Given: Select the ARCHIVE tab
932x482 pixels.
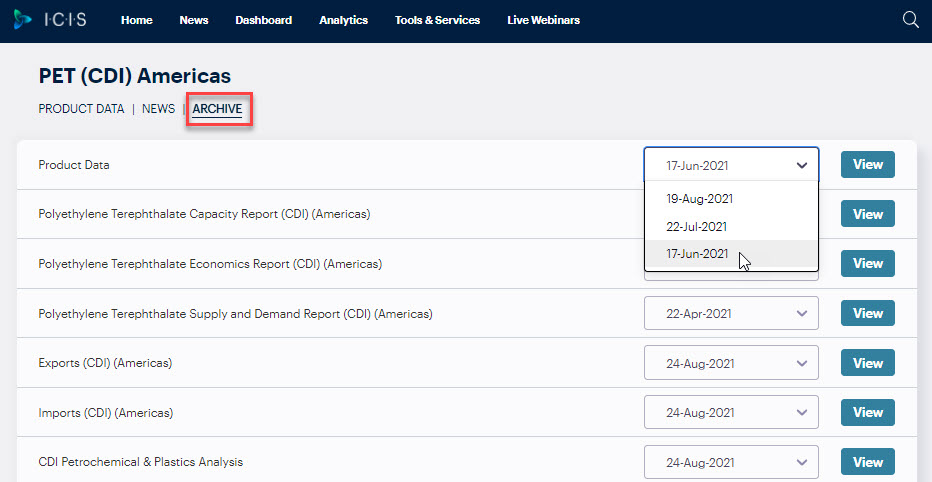Looking at the screenshot, I should pos(218,109).
